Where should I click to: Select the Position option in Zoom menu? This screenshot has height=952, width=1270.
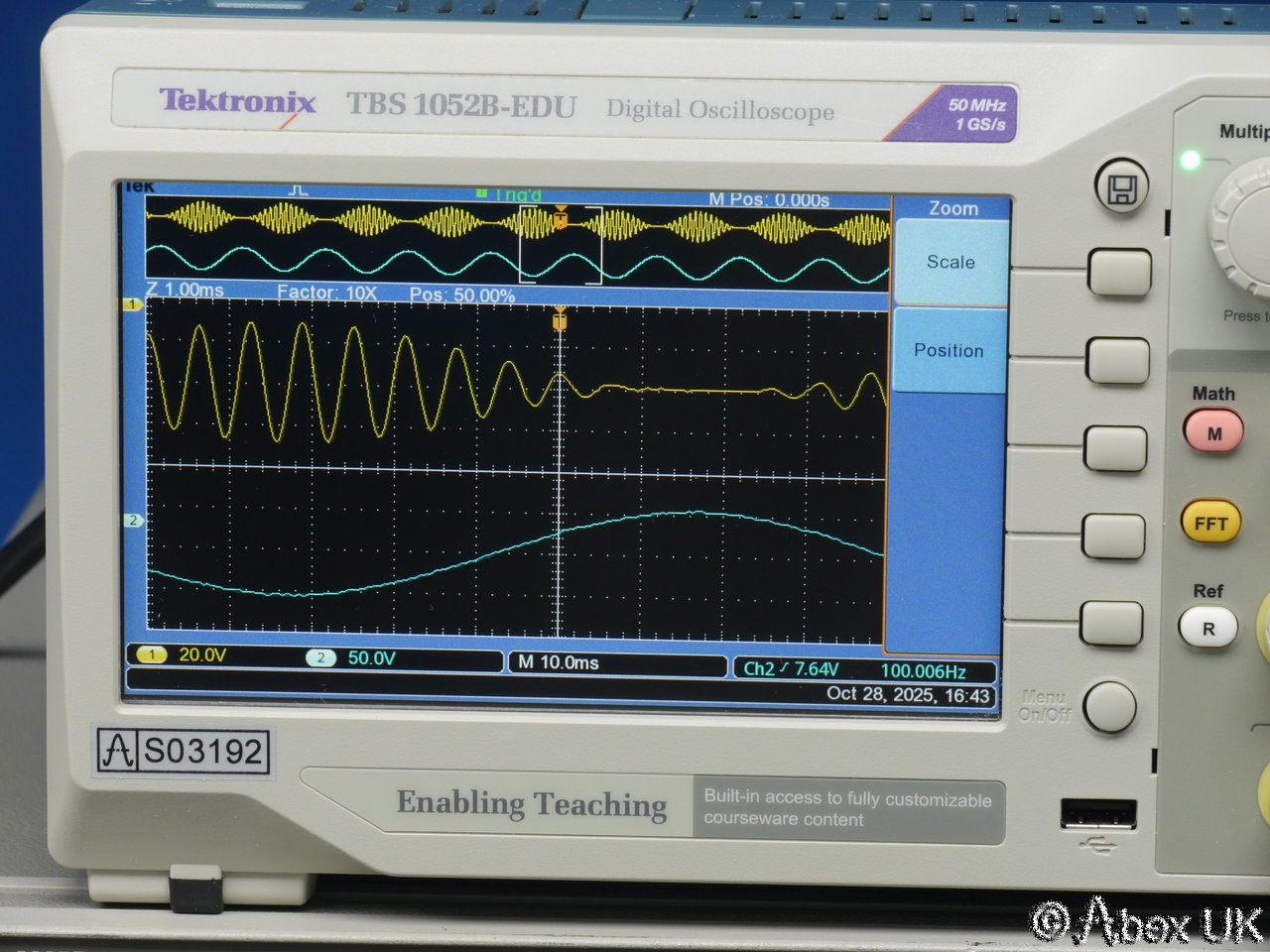tap(949, 351)
